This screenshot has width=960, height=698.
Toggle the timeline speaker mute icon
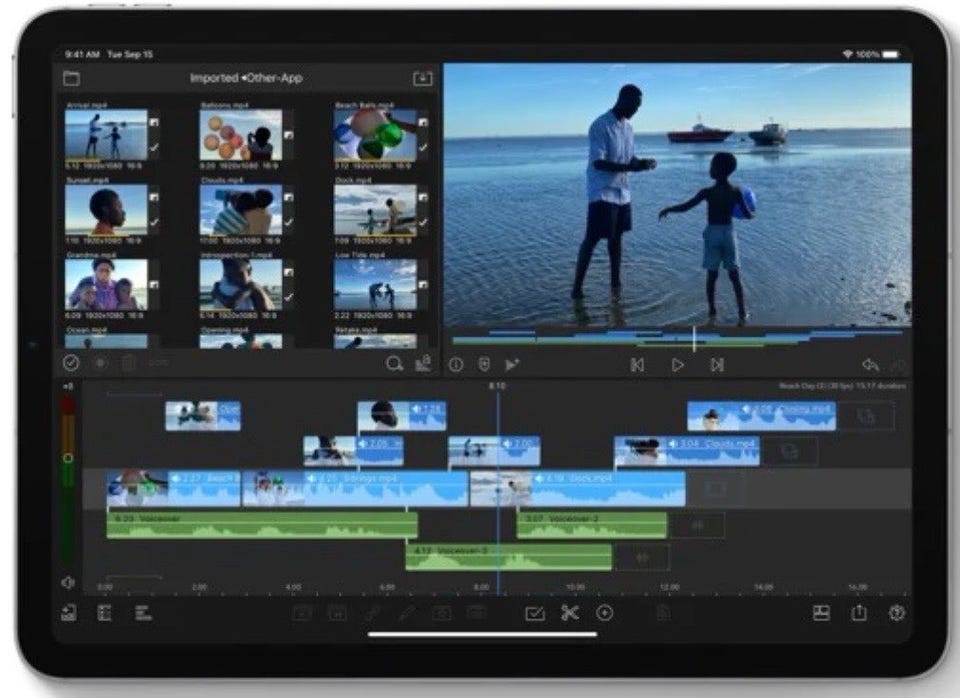coord(68,582)
